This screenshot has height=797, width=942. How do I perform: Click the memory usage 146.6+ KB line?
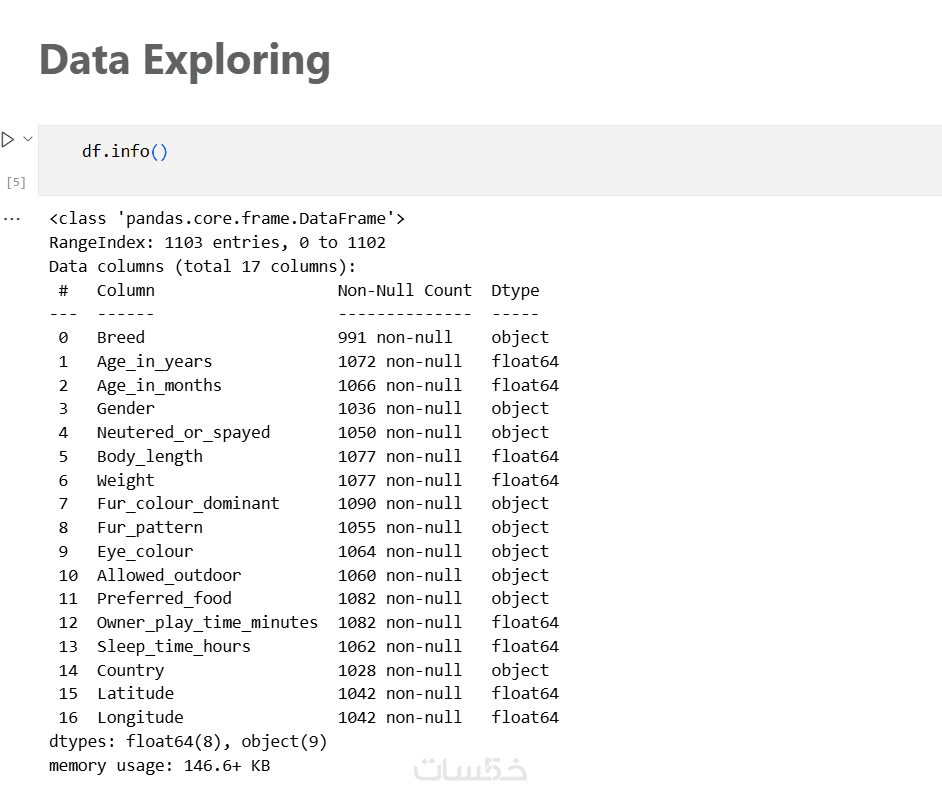pyautogui.click(x=159, y=765)
